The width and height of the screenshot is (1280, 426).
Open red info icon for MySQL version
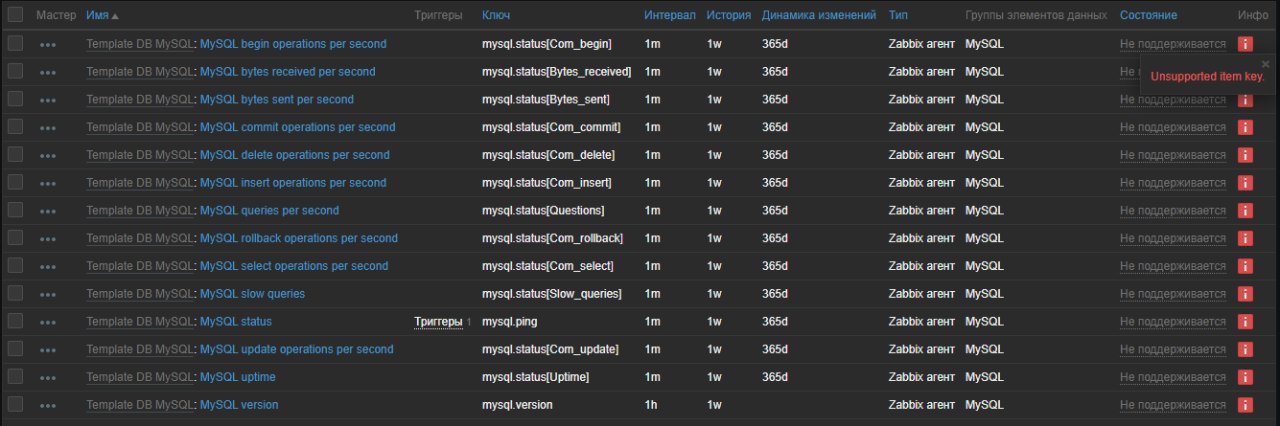(x=1245, y=405)
